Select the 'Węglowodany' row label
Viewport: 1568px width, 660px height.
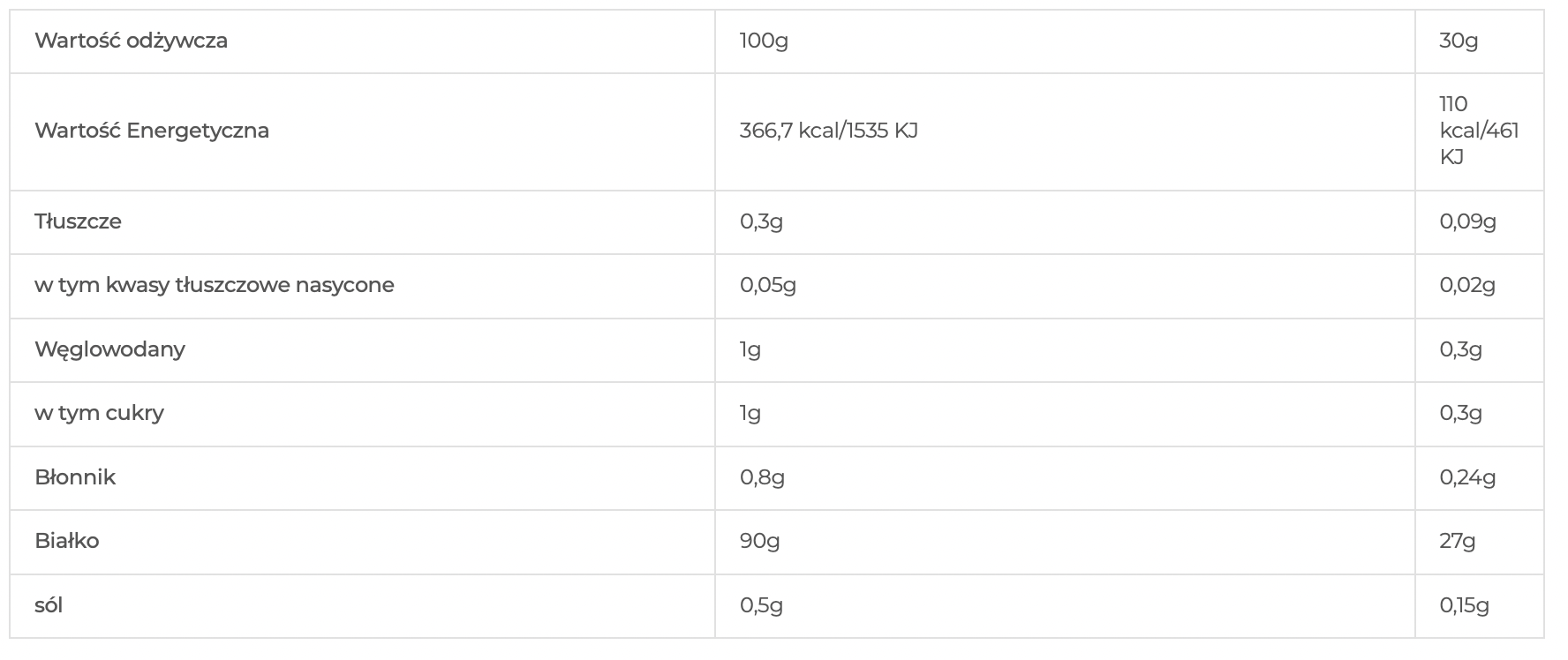pos(109,349)
